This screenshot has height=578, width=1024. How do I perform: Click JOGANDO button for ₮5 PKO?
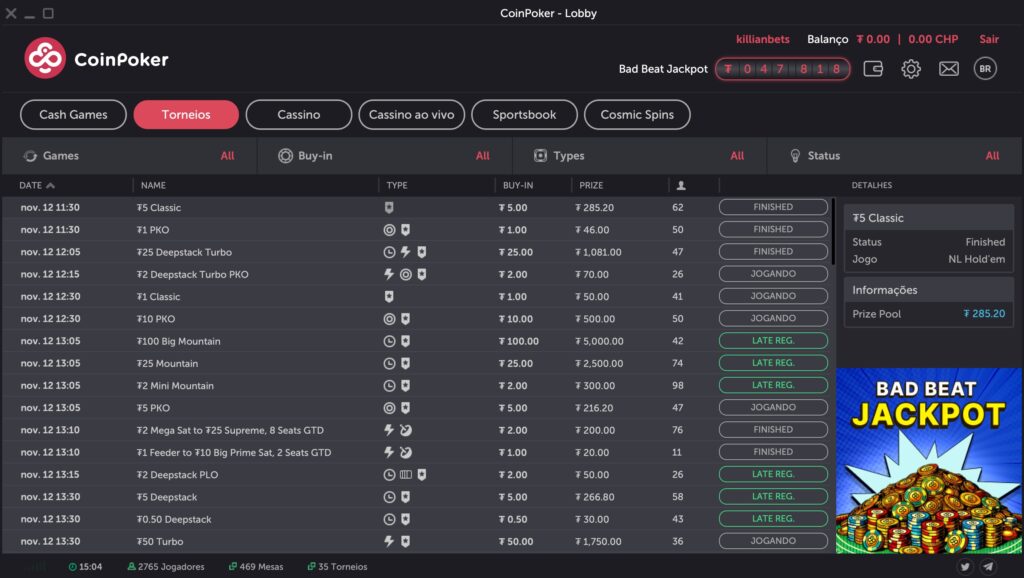click(773, 408)
